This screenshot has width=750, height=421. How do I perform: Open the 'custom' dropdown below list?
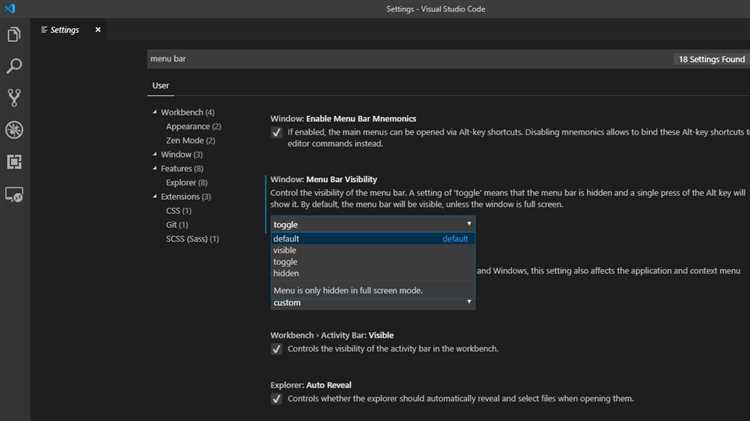coord(373,302)
